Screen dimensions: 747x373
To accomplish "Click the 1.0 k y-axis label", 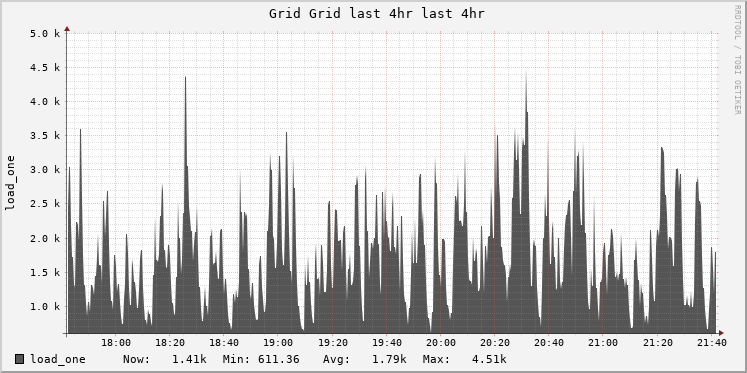I will tap(45, 306).
